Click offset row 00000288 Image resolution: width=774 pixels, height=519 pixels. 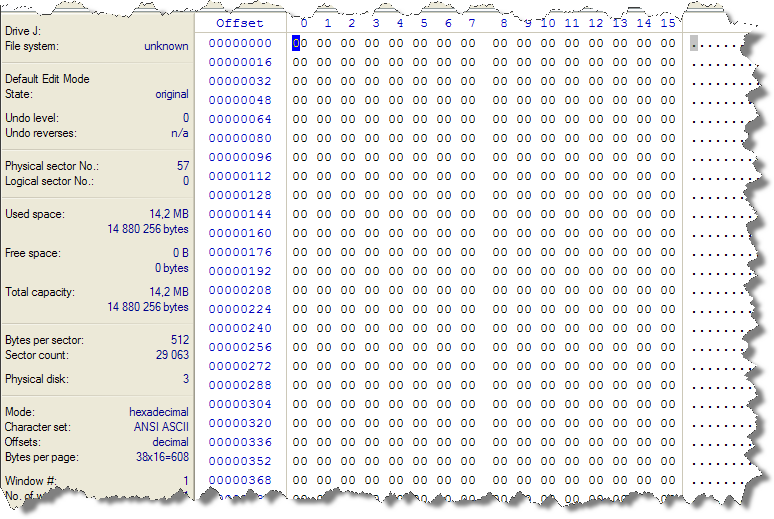coord(240,385)
